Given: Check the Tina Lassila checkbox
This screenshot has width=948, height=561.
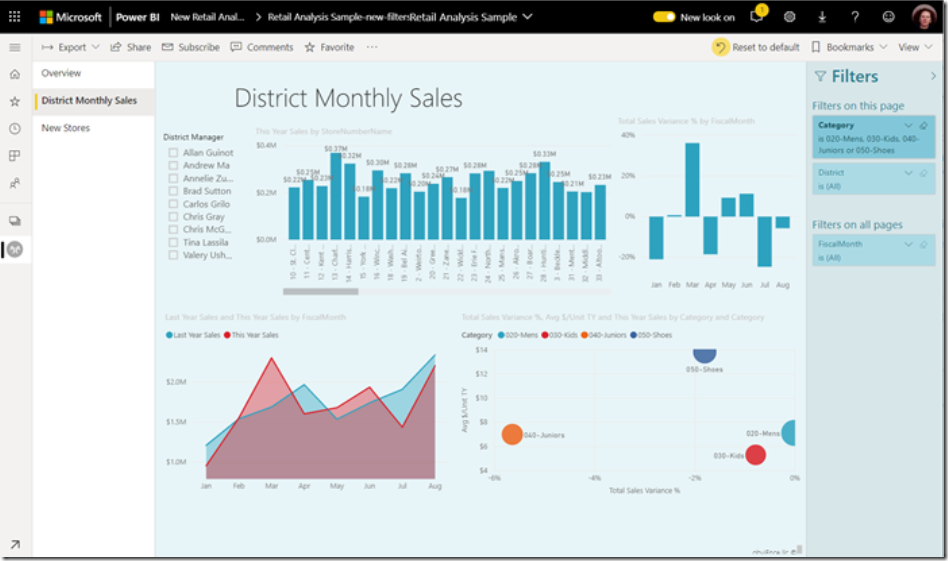Looking at the screenshot, I should pos(173,242).
